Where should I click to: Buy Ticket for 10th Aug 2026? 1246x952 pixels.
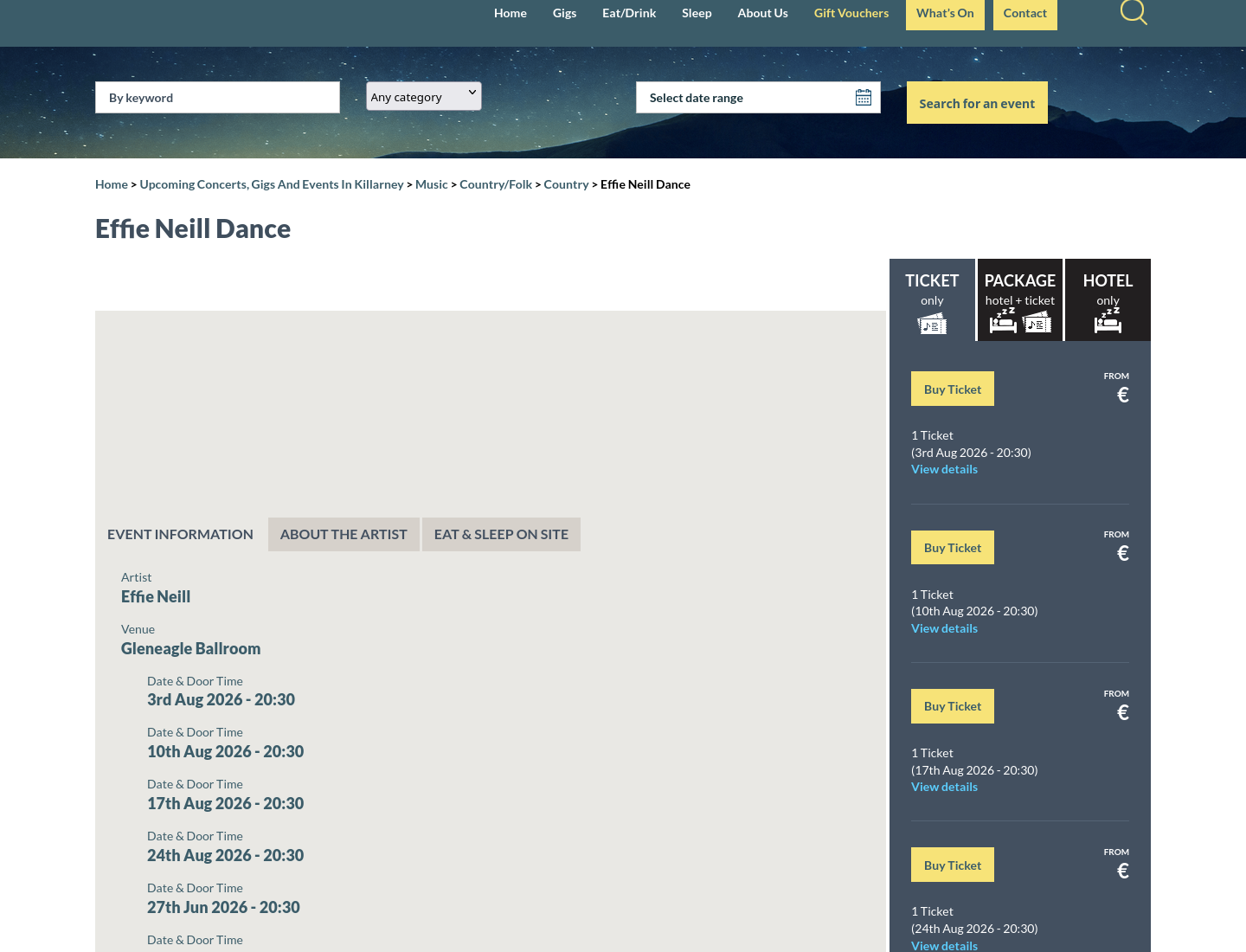953,547
